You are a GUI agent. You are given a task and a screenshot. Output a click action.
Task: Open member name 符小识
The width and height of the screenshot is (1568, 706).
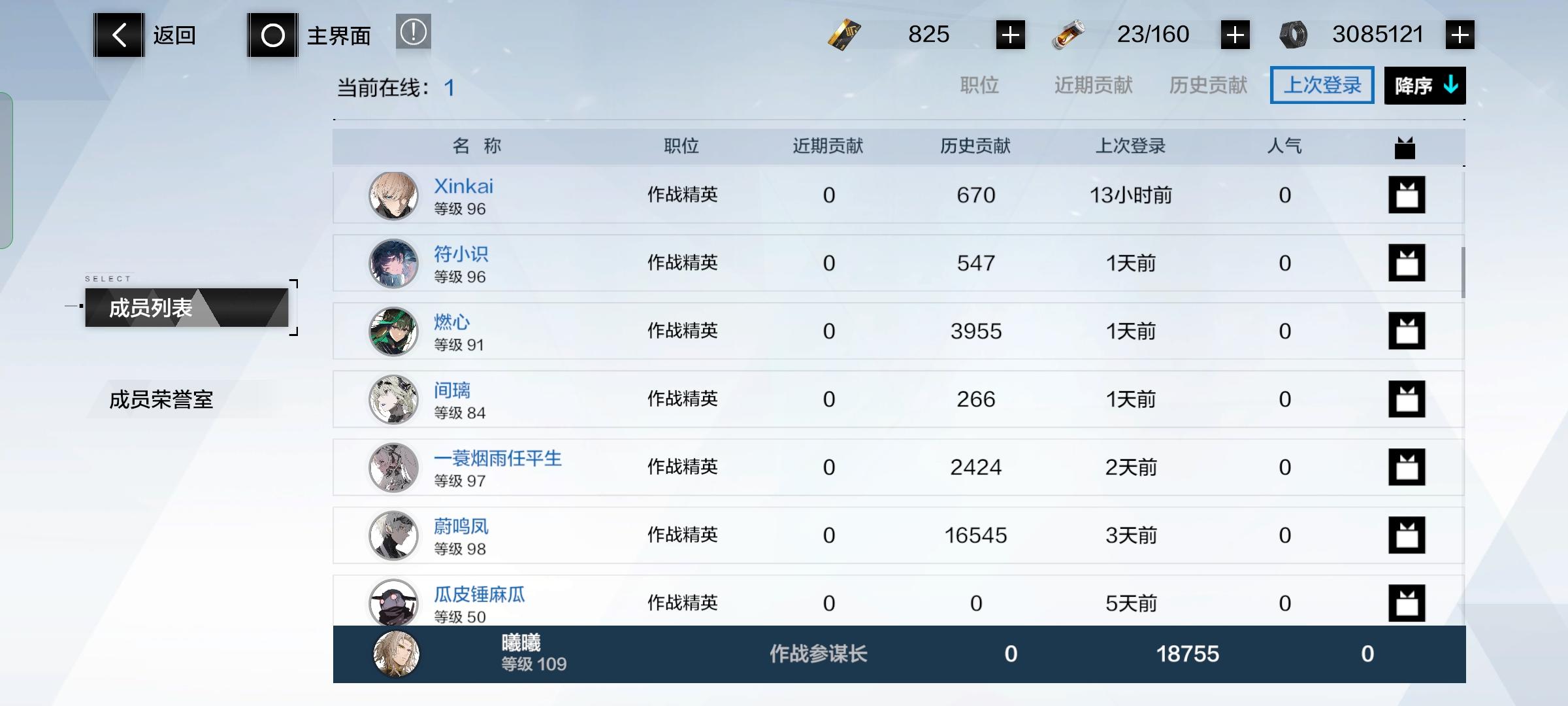tap(461, 254)
